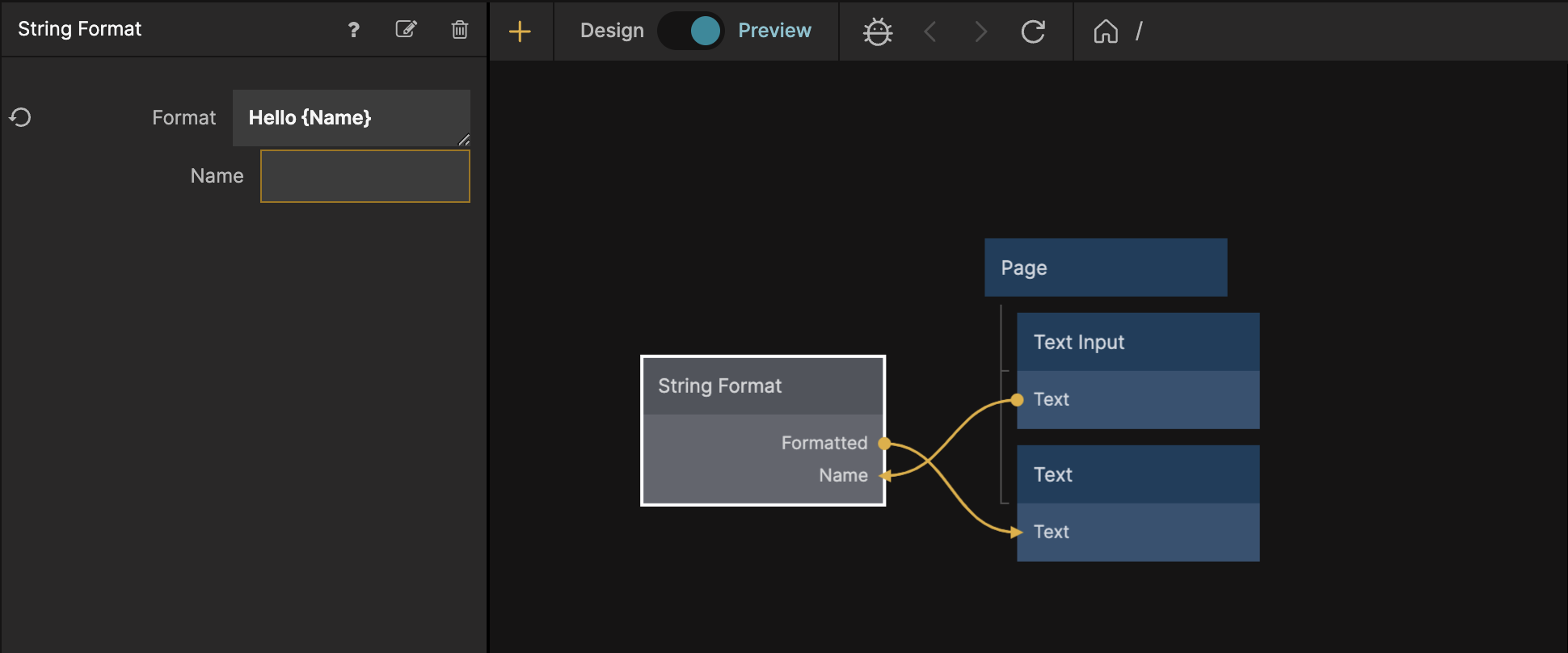
Task: Reload the preview with refresh icon
Action: 1033,32
